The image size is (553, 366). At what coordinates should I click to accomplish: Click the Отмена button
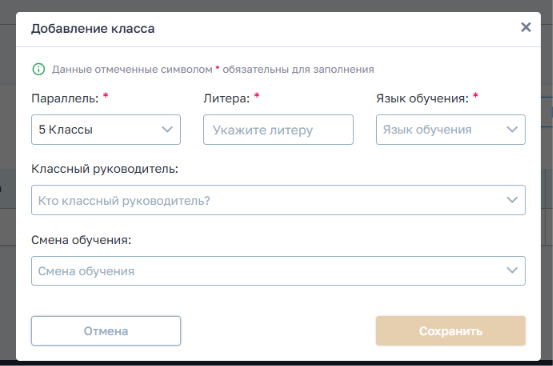click(x=106, y=331)
